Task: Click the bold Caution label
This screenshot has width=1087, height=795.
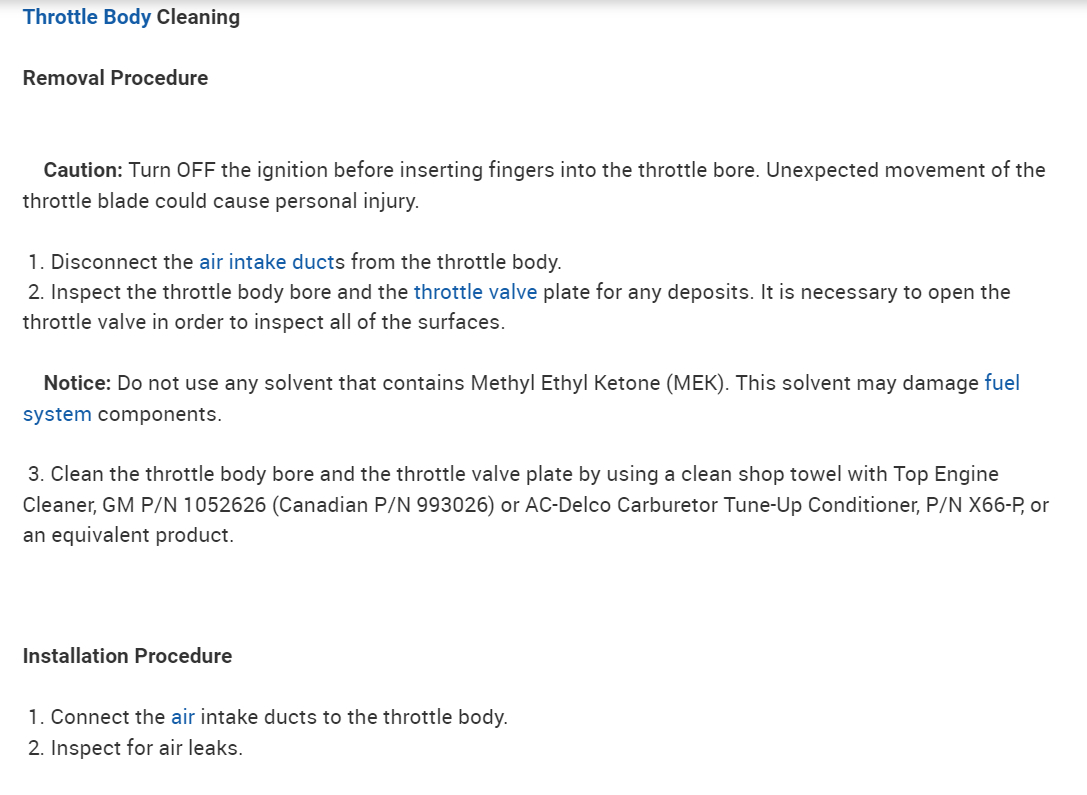Action: [83, 170]
